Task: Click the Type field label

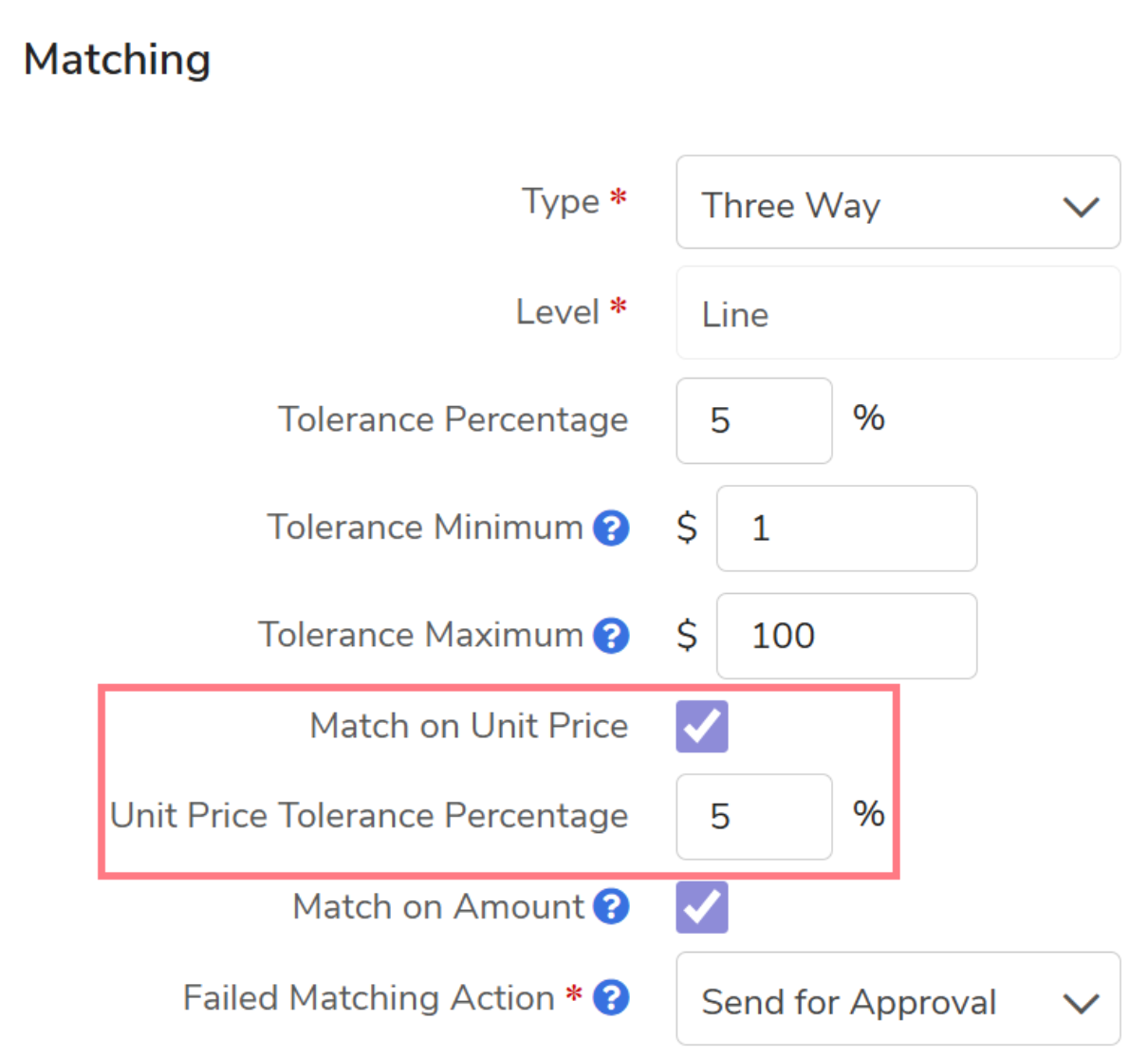Action: tap(561, 201)
